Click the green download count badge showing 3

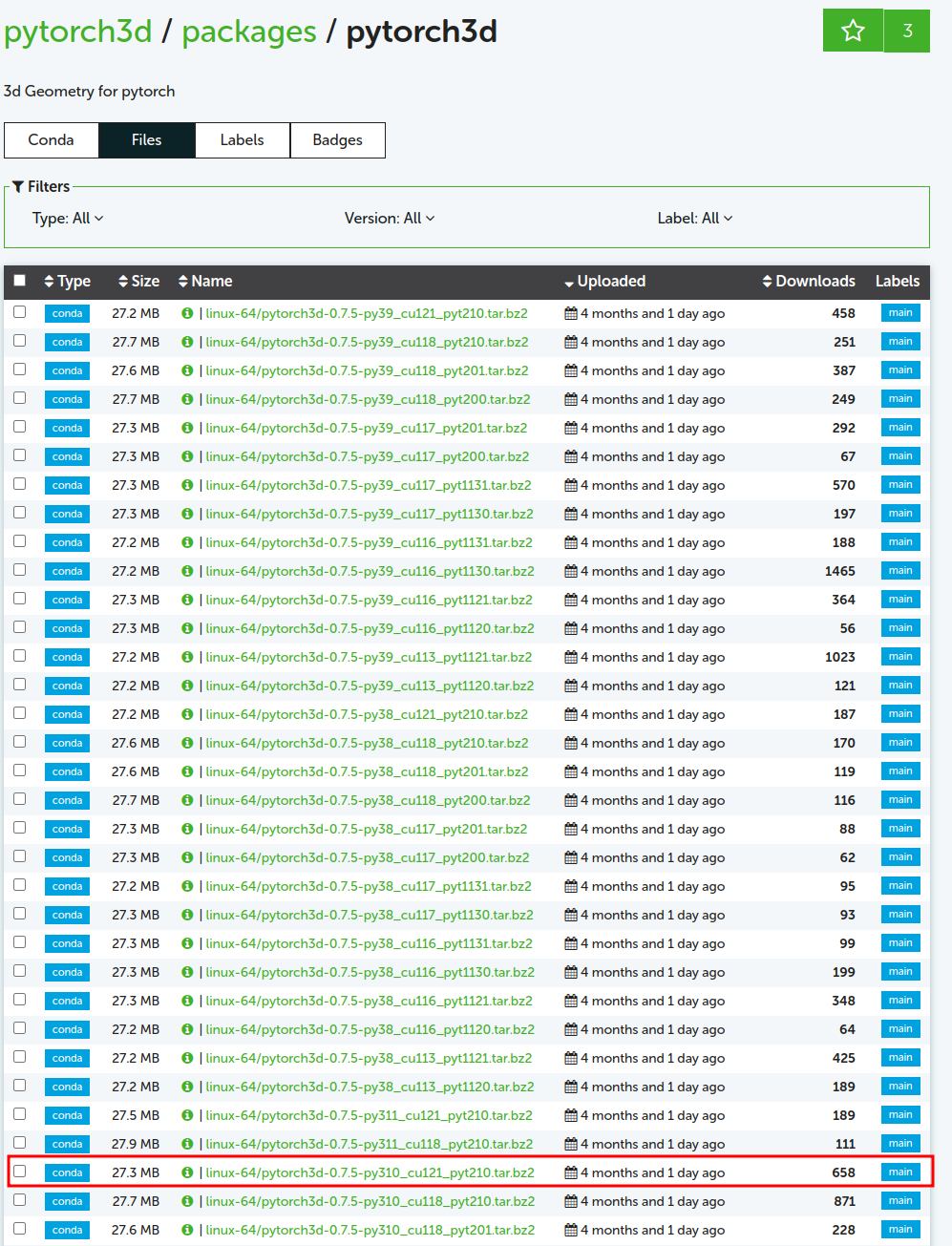(x=905, y=30)
